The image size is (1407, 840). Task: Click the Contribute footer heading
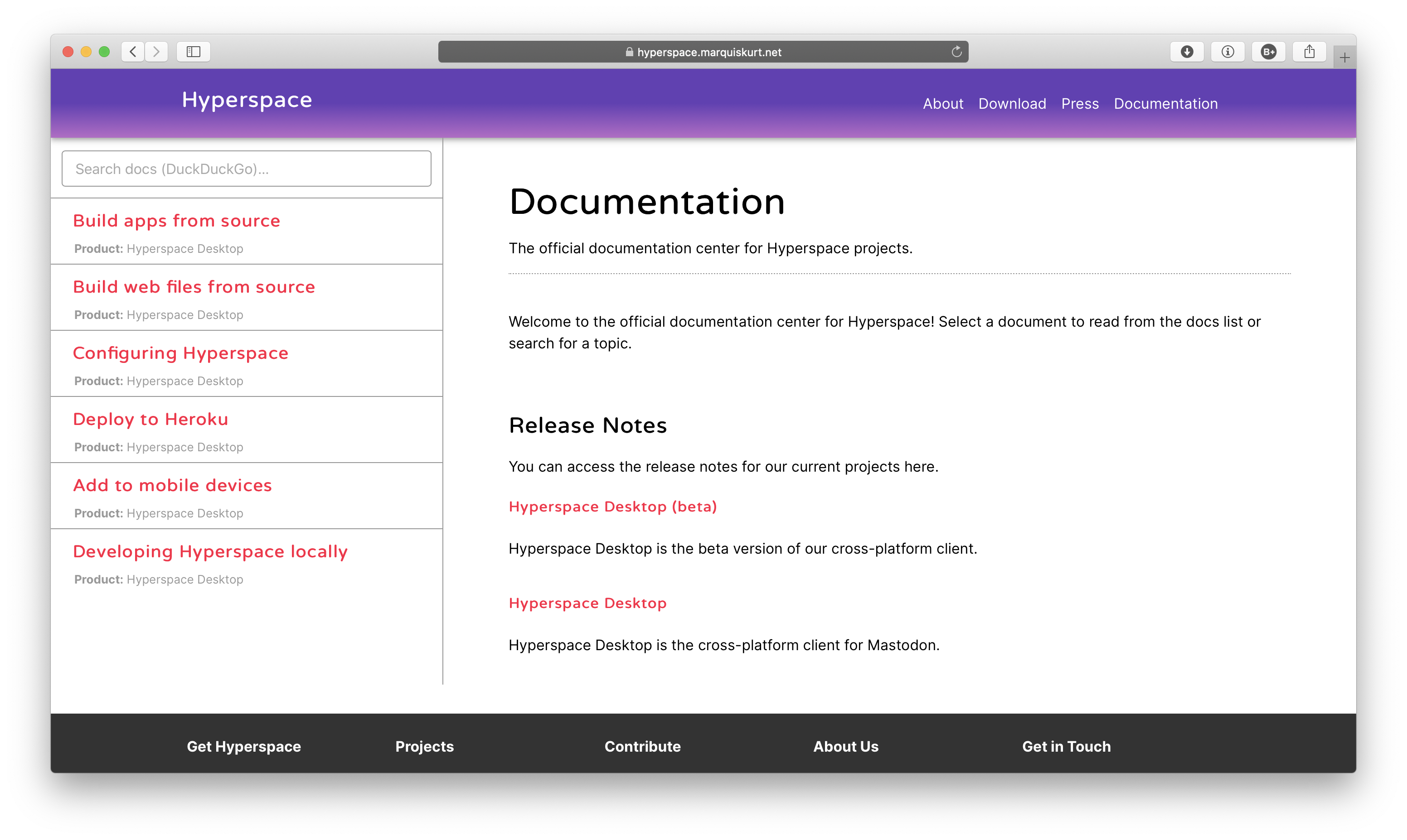pyautogui.click(x=643, y=747)
